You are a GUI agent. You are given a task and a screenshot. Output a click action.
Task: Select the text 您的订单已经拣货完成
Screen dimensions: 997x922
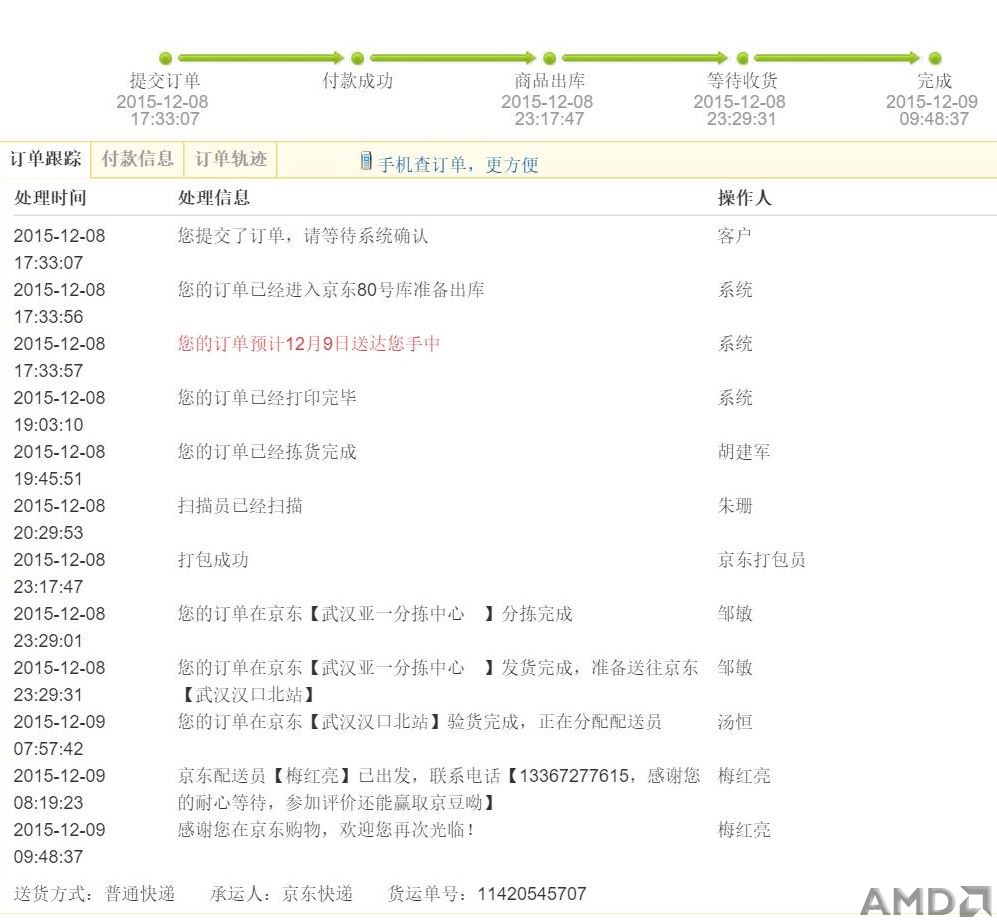point(267,452)
